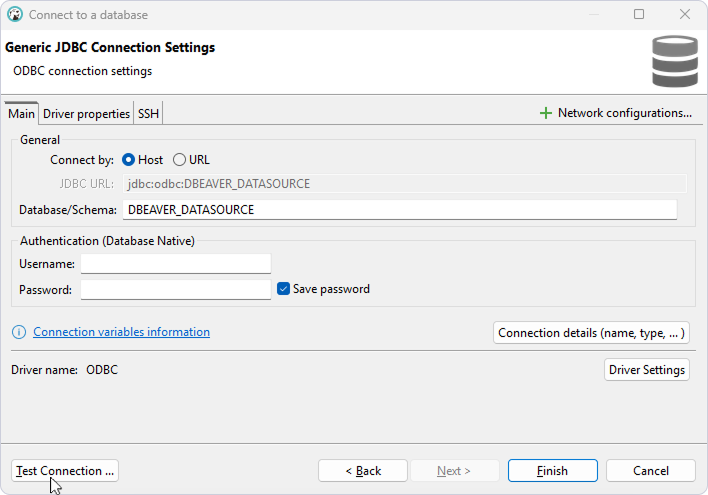
Task: Open Connection variables information link
Action: pos(121,332)
